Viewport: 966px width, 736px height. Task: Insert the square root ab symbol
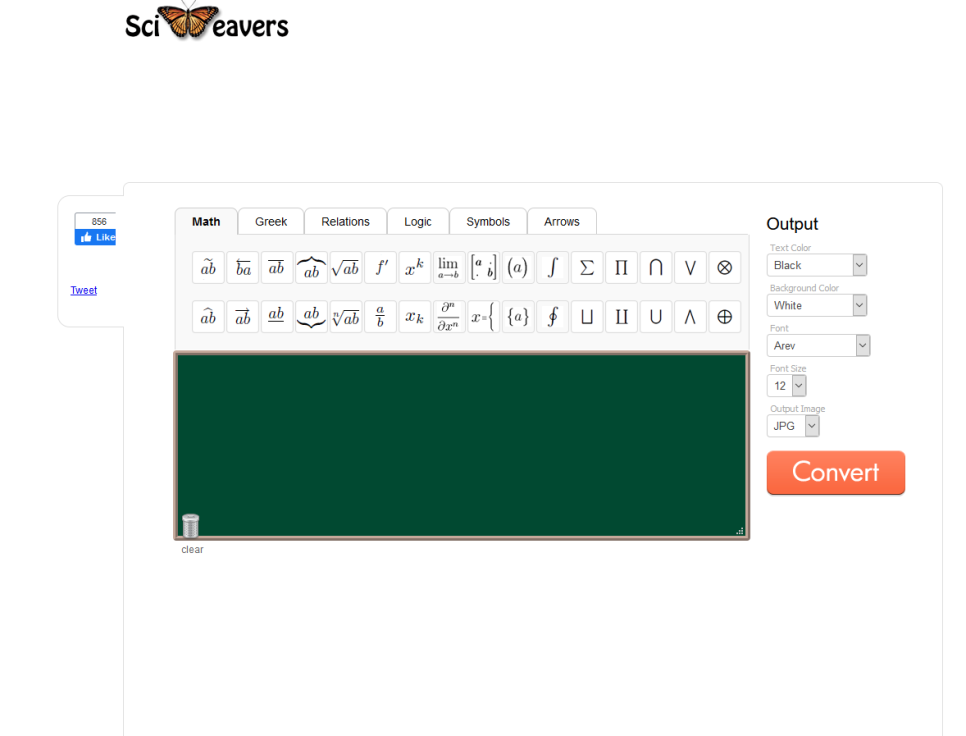tap(346, 268)
